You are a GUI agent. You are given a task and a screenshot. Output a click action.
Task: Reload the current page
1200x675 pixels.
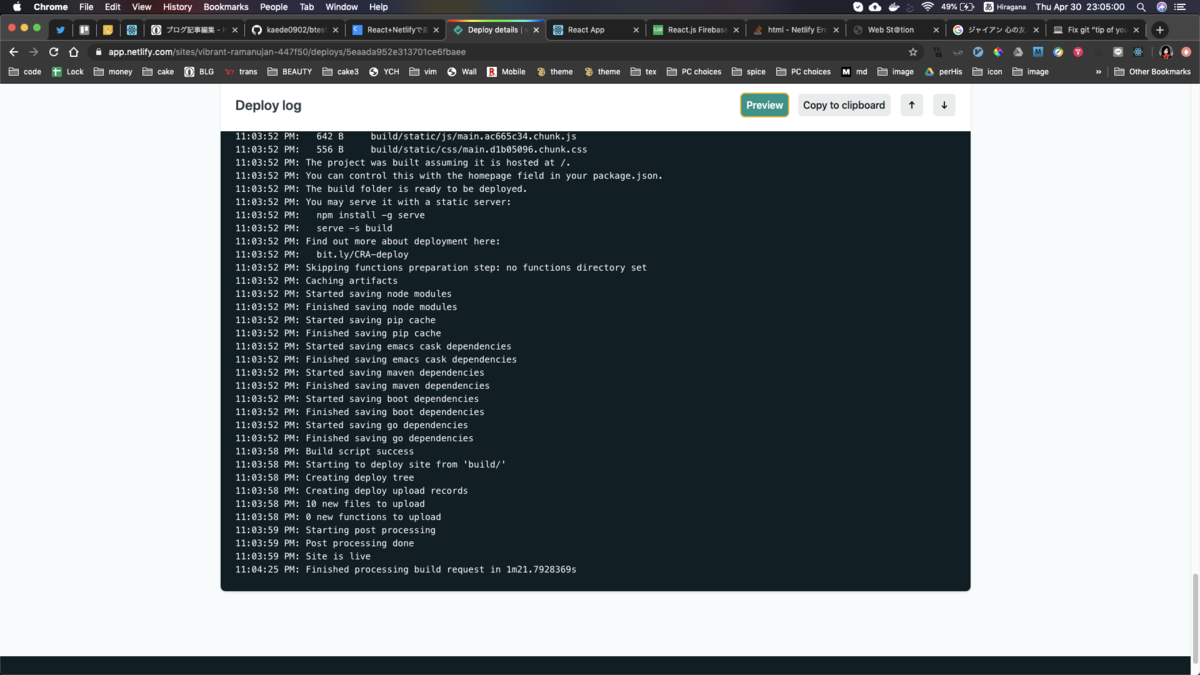[x=52, y=51]
